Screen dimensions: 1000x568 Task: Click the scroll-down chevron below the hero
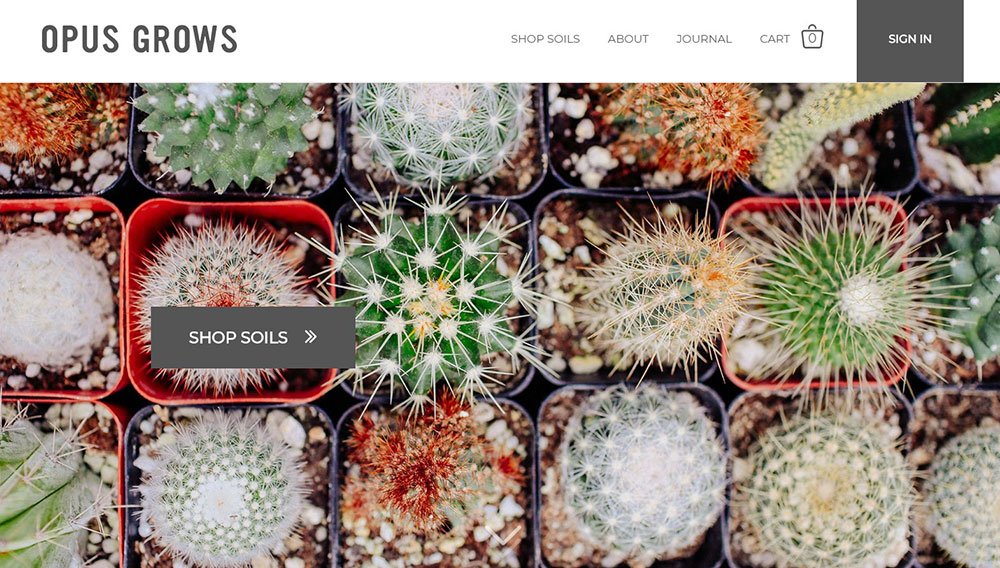pos(503,534)
